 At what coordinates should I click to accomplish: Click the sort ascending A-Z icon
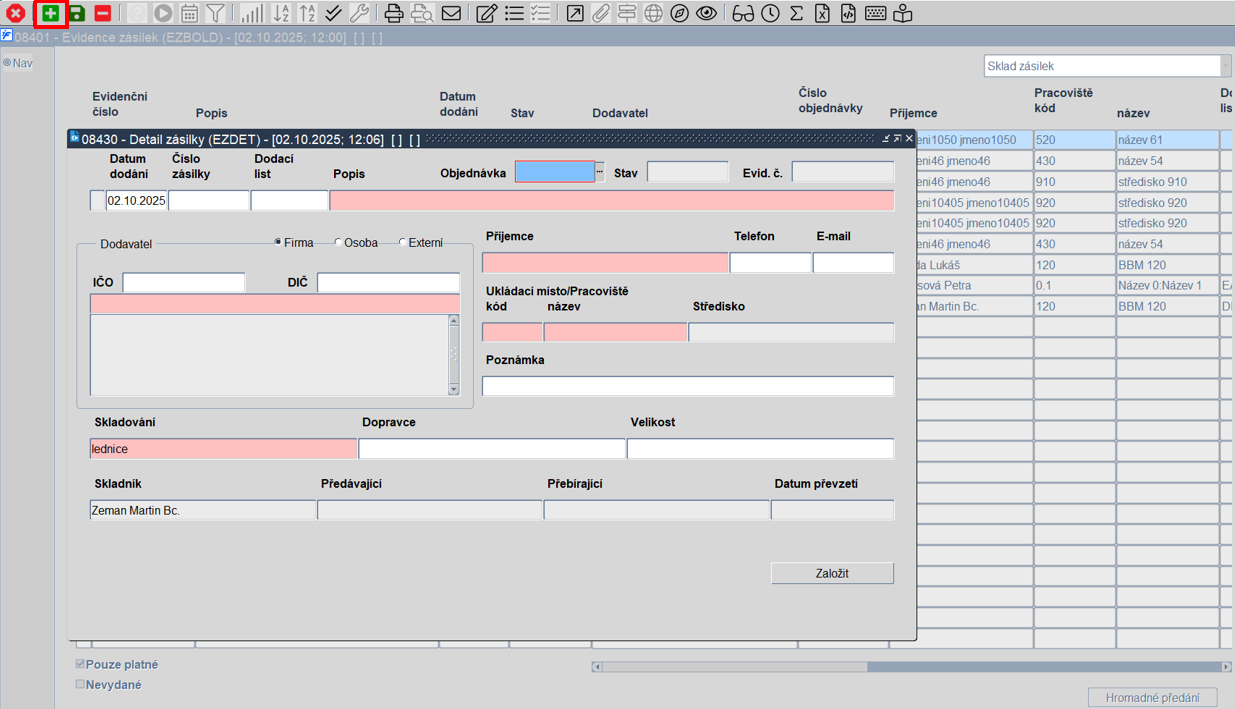tap(281, 14)
